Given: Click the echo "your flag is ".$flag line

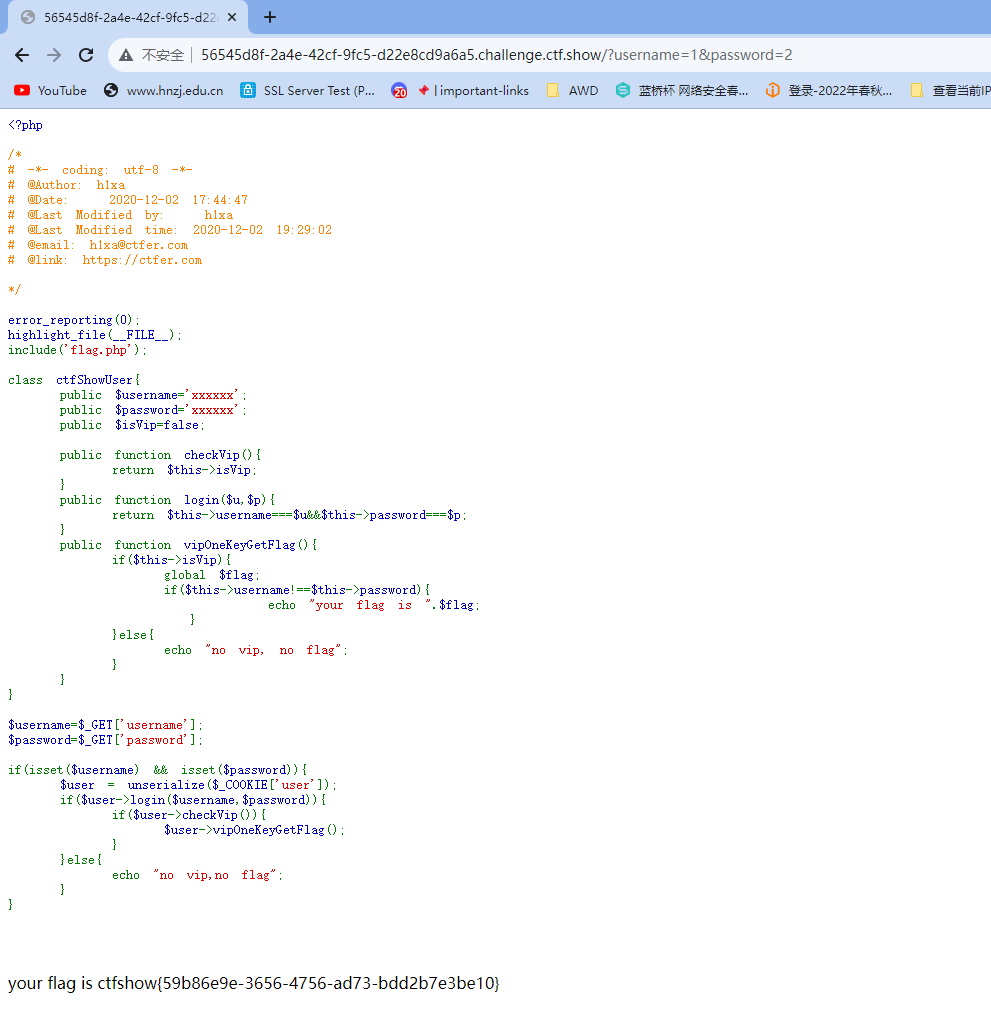Looking at the screenshot, I should click(x=374, y=605).
